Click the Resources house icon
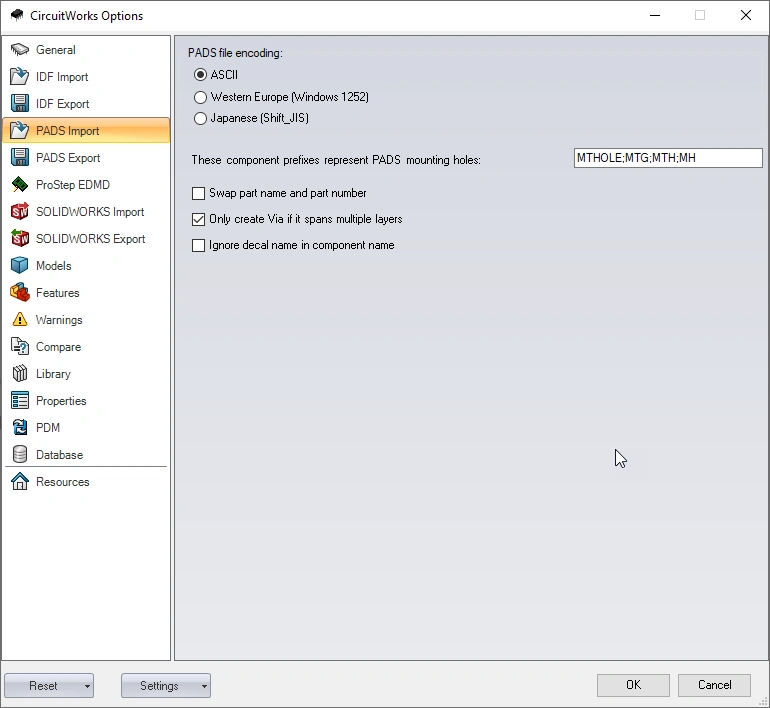The image size is (770, 708). pyautogui.click(x=20, y=482)
